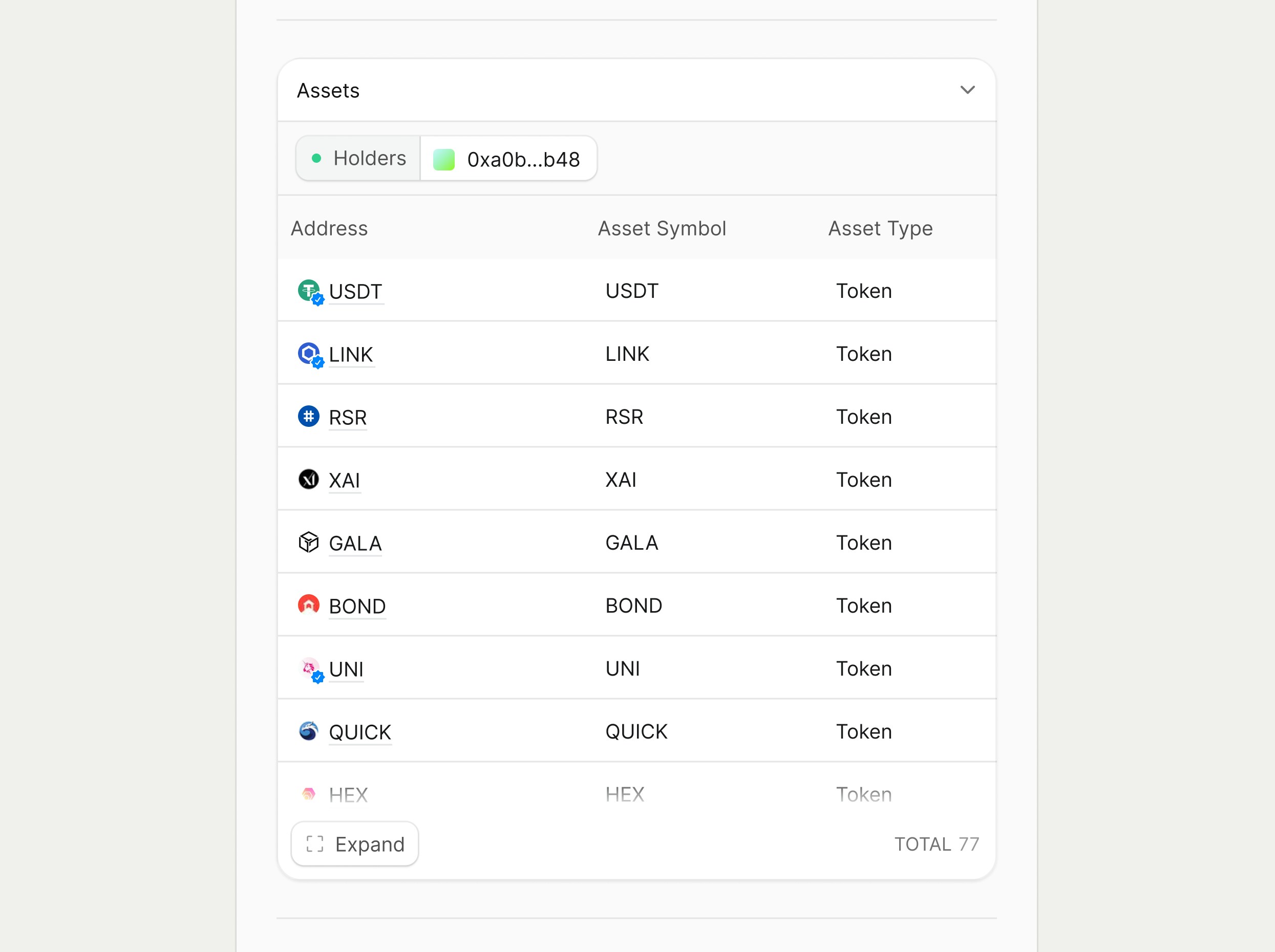Click the XAI token icon
Screen dimensions: 1275x952
(309, 480)
